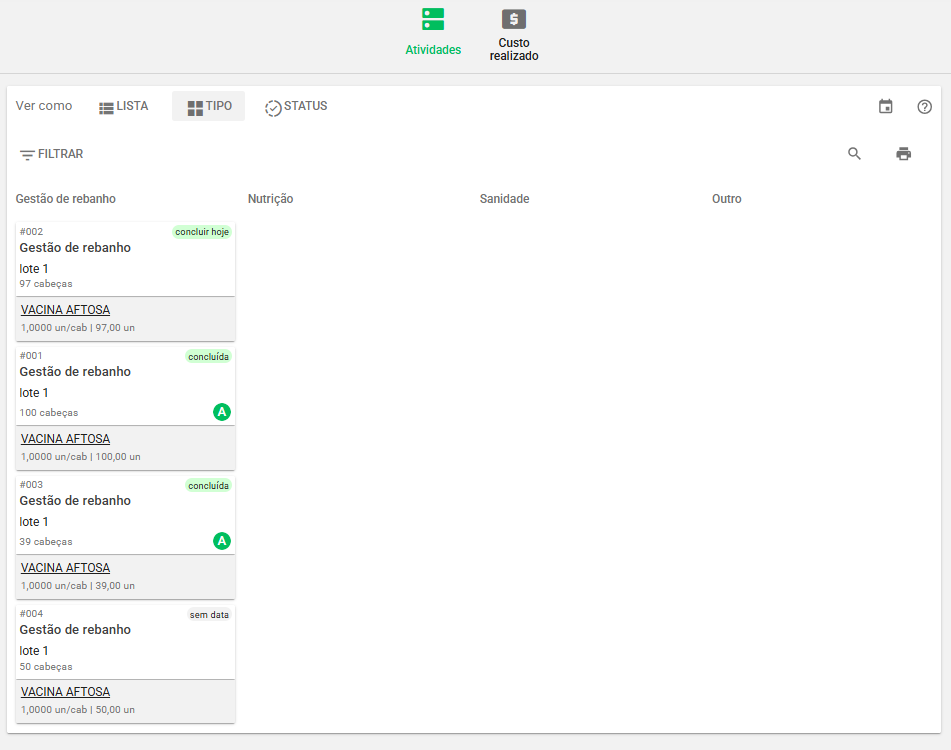
Task: Open VACINA AFTOSA link in card #003
Action: pos(66,568)
